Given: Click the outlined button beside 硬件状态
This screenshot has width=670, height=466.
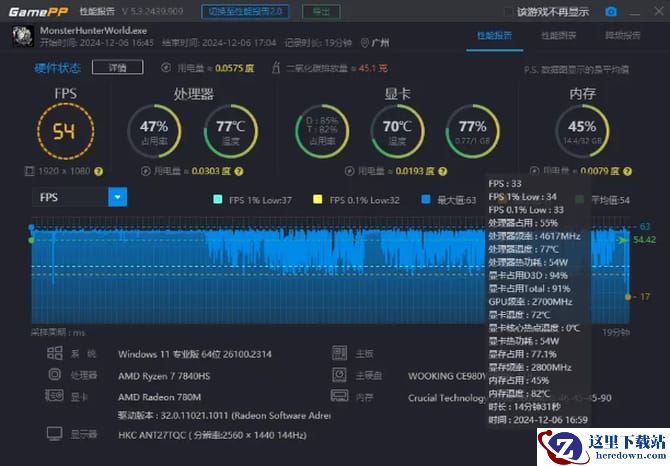Looking at the screenshot, I should coord(118,67).
